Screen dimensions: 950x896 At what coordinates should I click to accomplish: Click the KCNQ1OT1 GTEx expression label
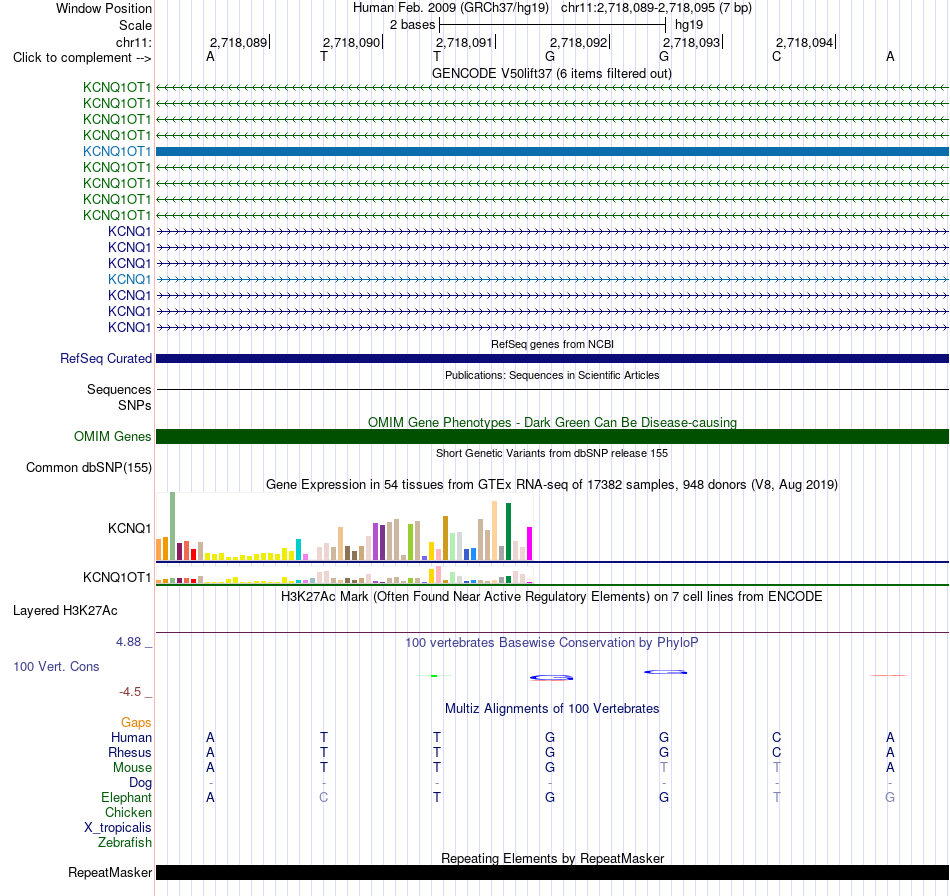(x=117, y=577)
